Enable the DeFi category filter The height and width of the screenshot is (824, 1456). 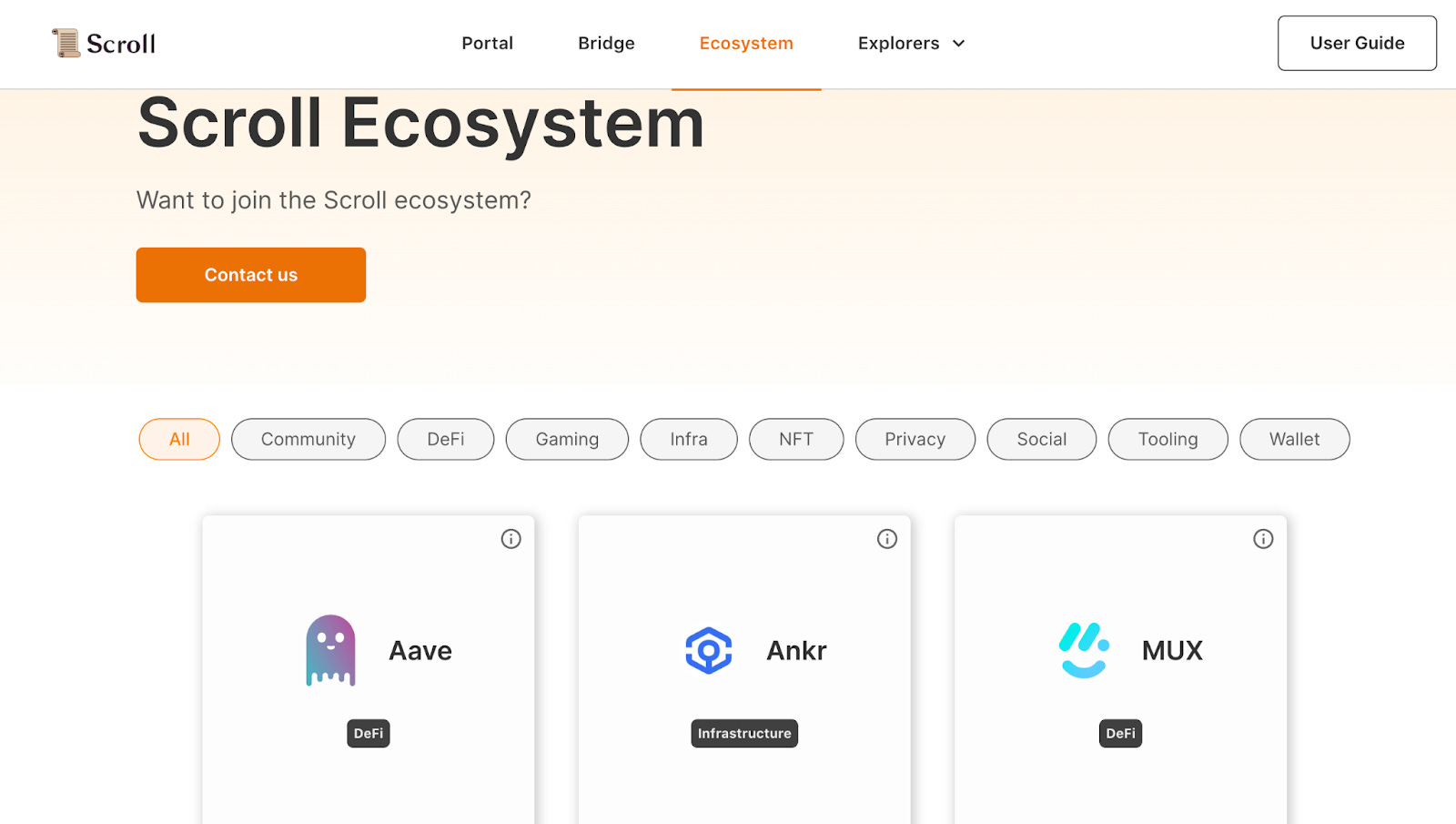pos(445,439)
